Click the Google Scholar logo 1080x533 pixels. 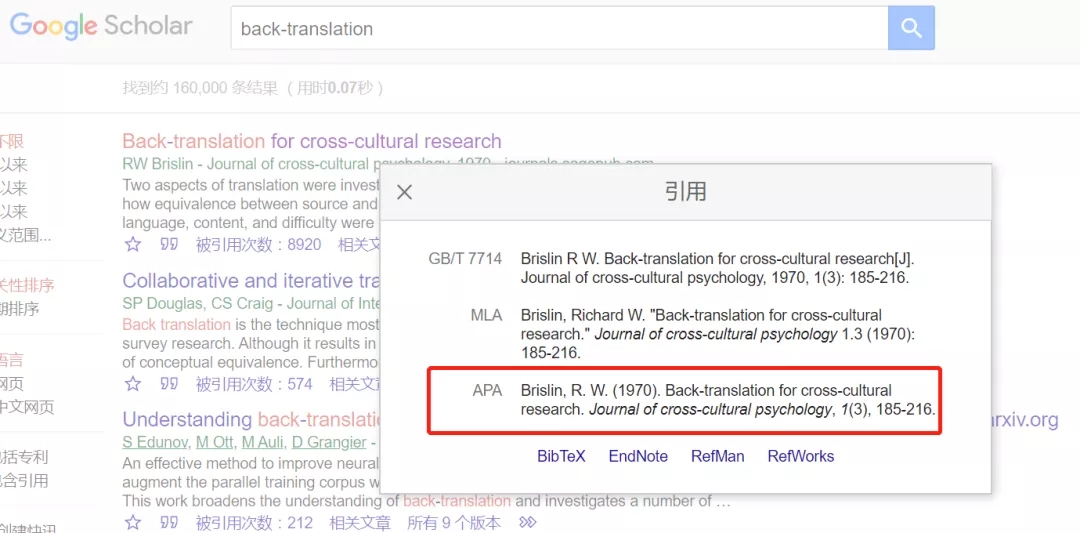pos(101,26)
